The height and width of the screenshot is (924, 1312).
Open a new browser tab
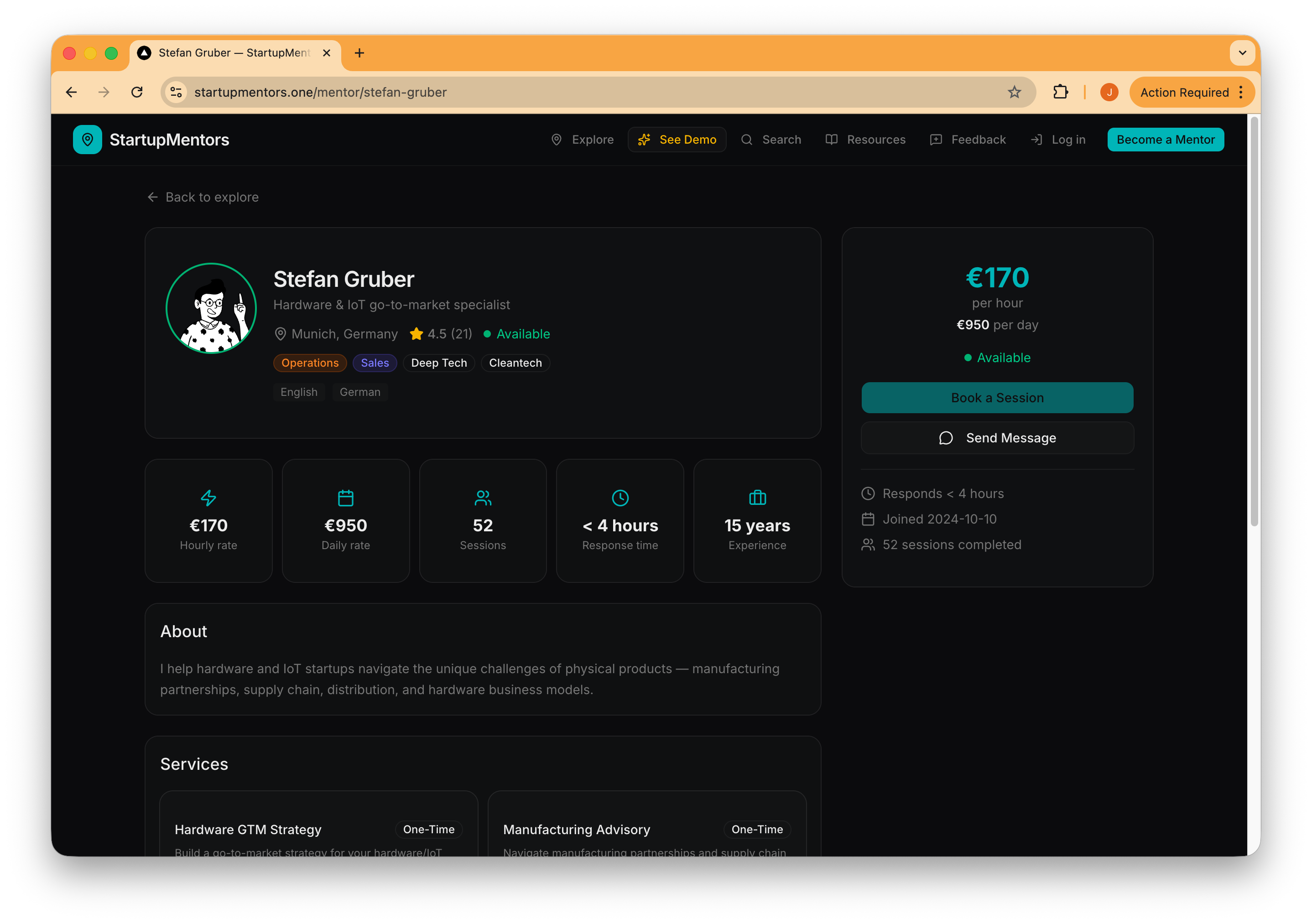click(359, 53)
